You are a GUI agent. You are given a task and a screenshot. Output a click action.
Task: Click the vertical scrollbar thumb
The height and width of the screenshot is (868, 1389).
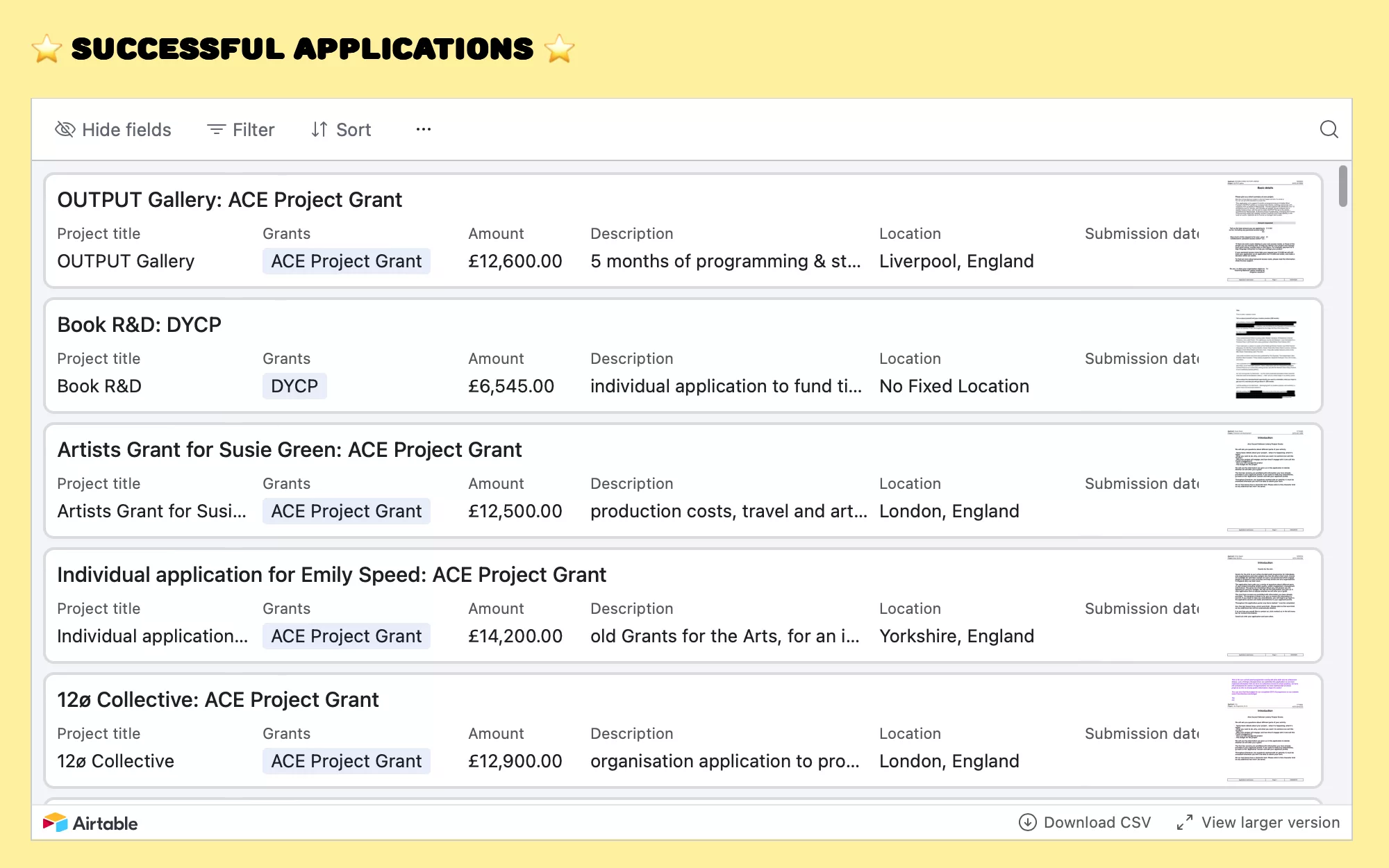[x=1343, y=186]
